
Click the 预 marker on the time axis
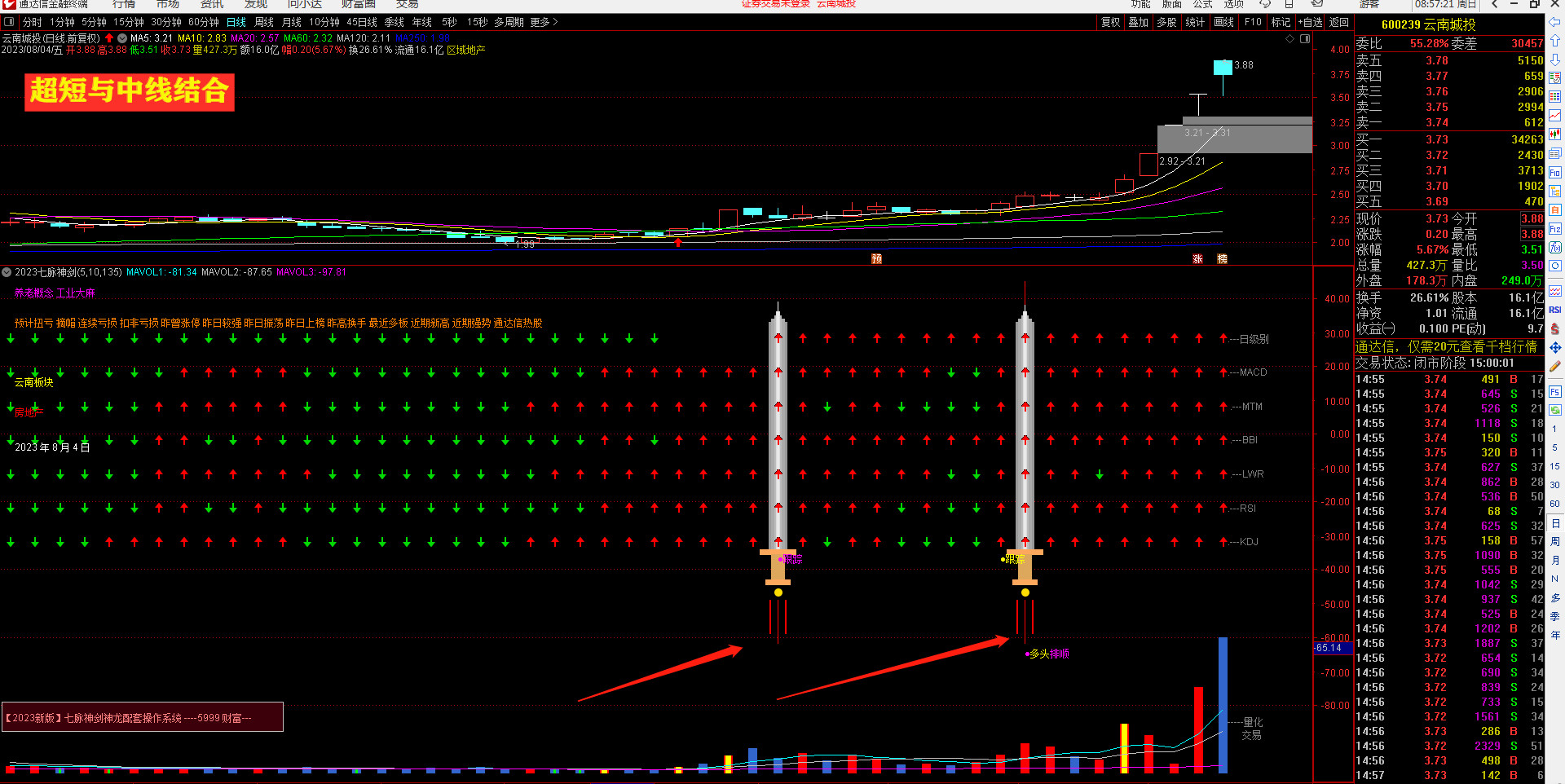(877, 259)
